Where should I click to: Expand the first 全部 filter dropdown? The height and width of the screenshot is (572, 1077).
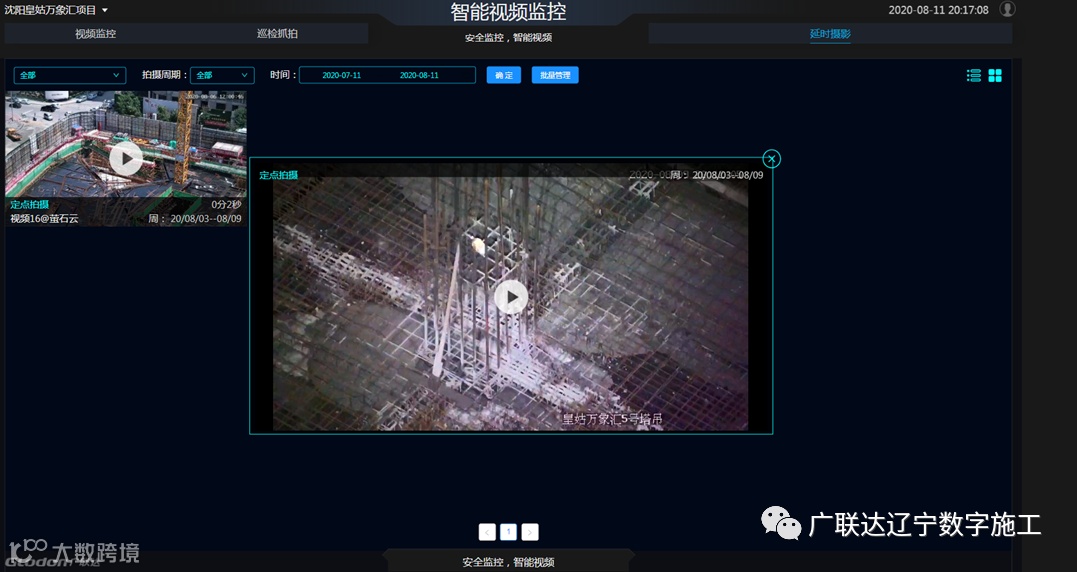coord(69,75)
